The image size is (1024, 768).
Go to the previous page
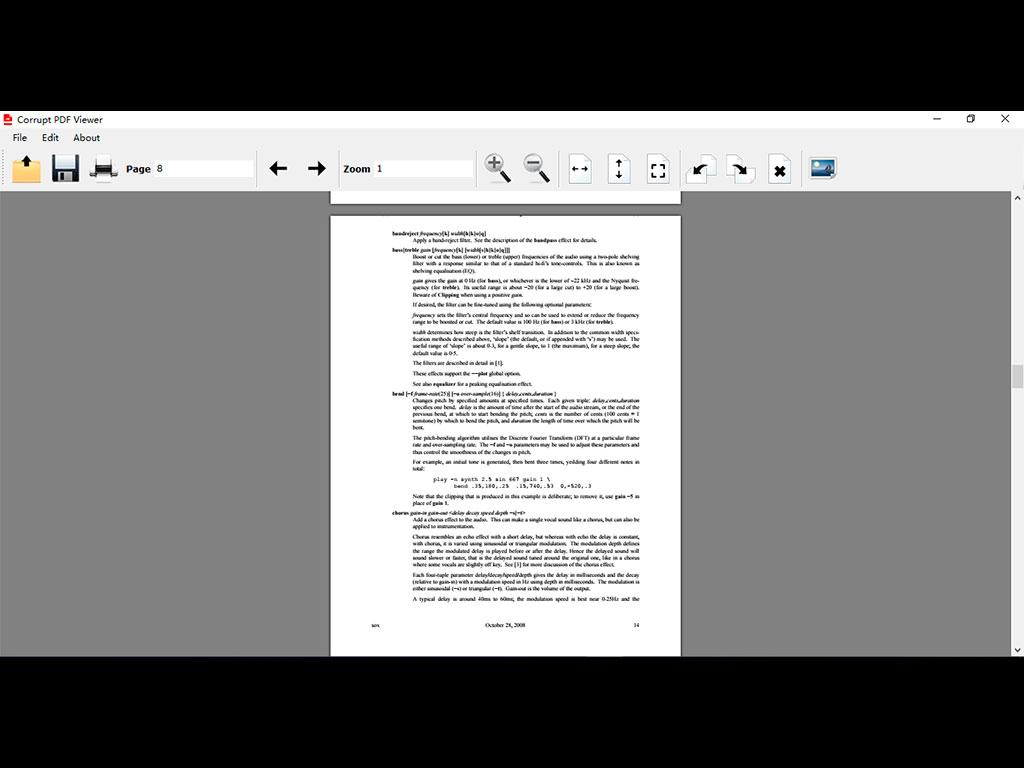[278, 168]
